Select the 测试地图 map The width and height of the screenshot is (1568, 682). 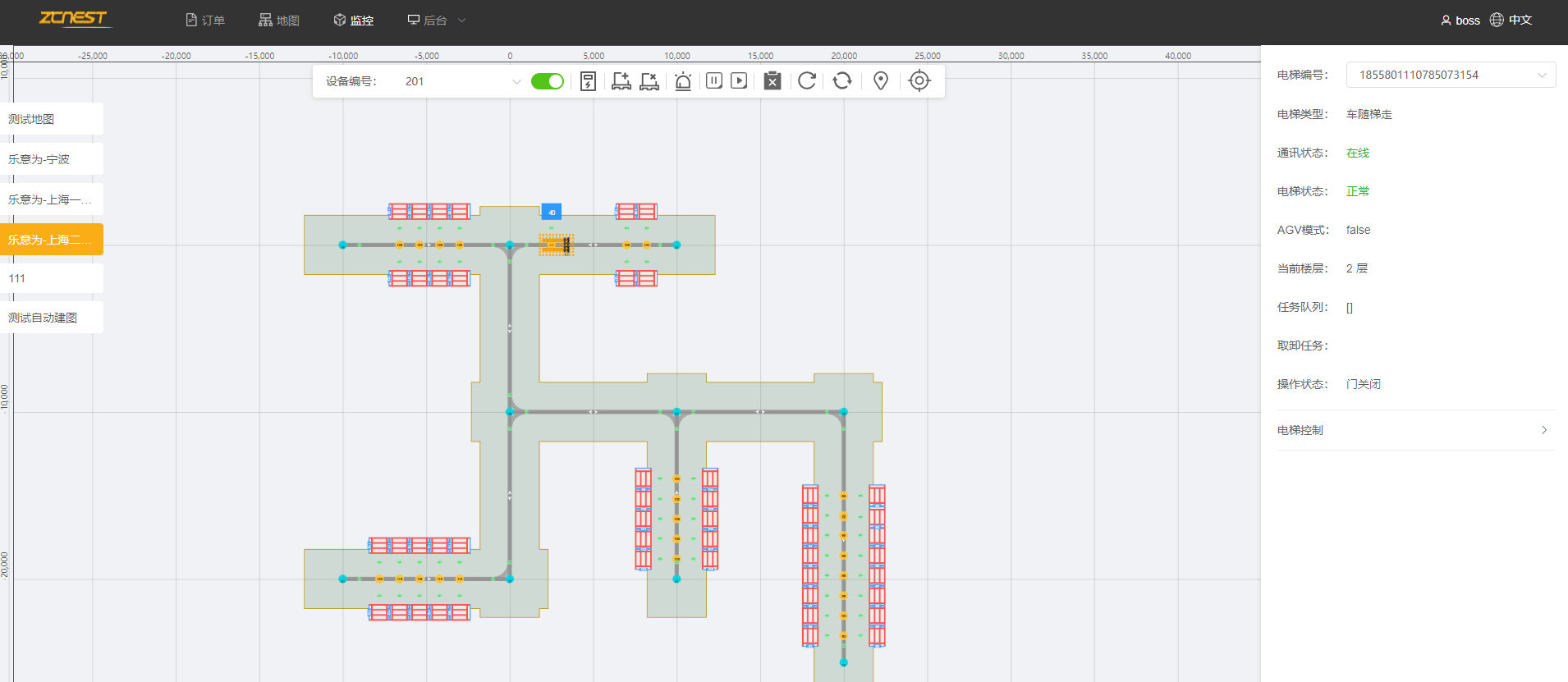click(52, 119)
